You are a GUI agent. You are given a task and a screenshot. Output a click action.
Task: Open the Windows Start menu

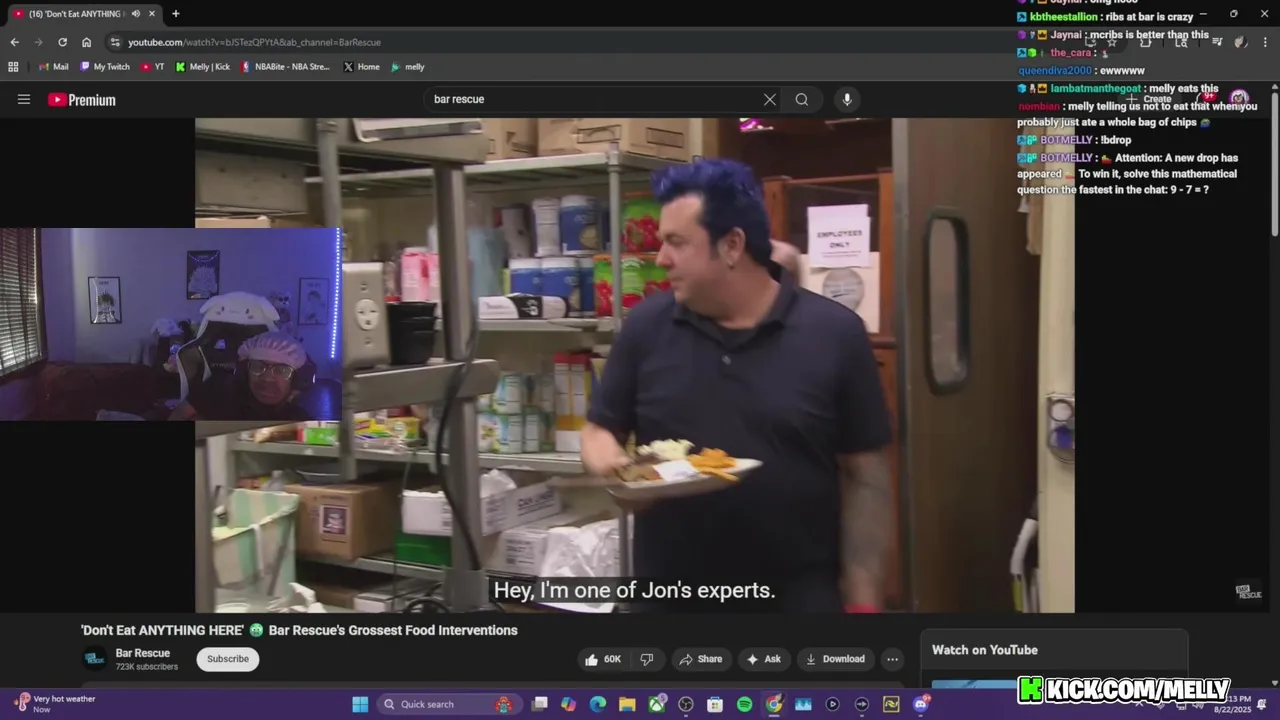[x=360, y=704]
